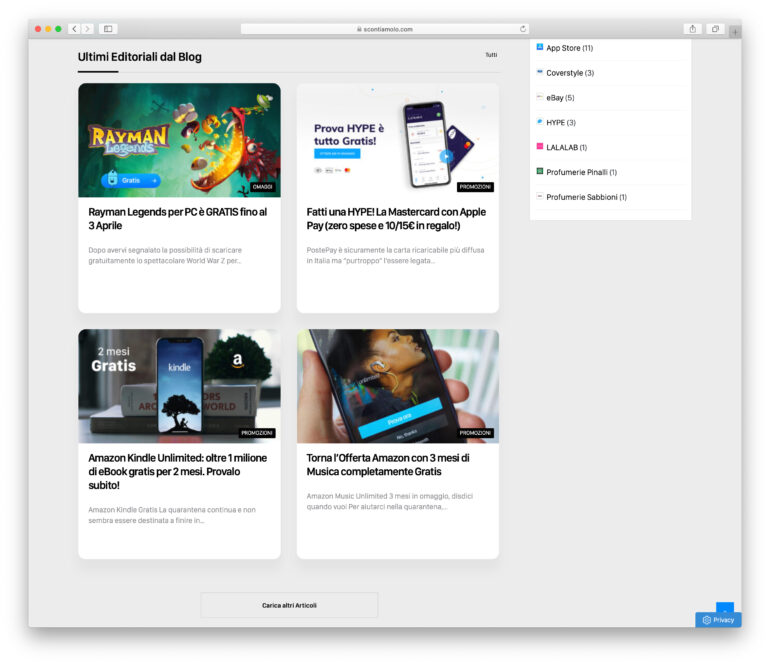The height and width of the screenshot is (665, 770).
Task: Open a new tab with the plus button
Action: [735, 32]
